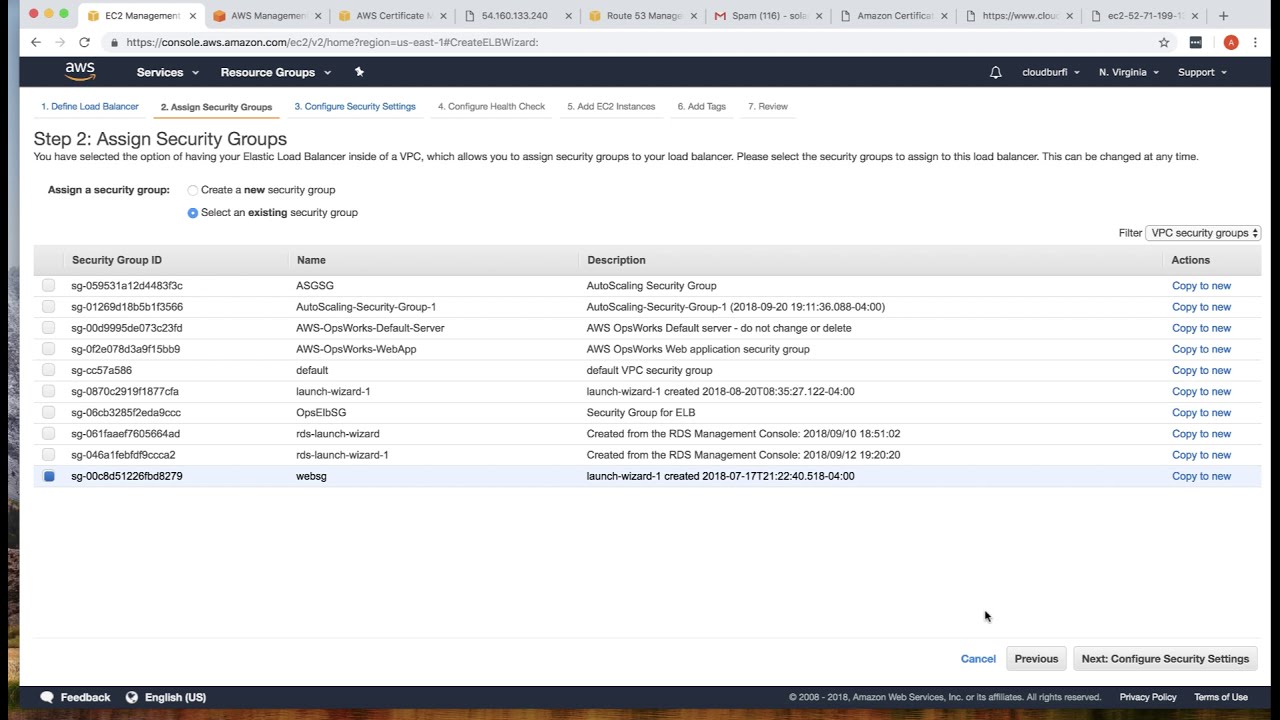
Task: Click the browser extension icon beside the star
Action: [x=1195, y=42]
